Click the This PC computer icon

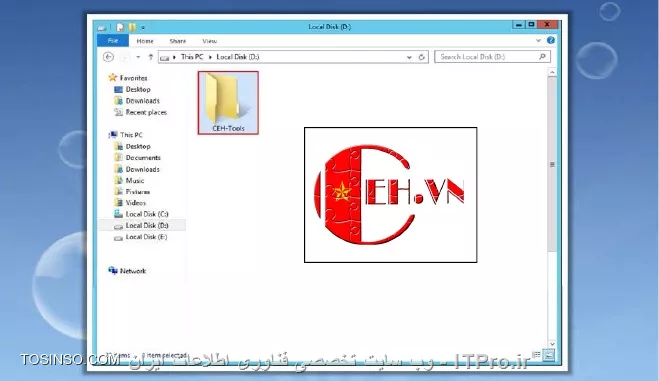click(113, 134)
